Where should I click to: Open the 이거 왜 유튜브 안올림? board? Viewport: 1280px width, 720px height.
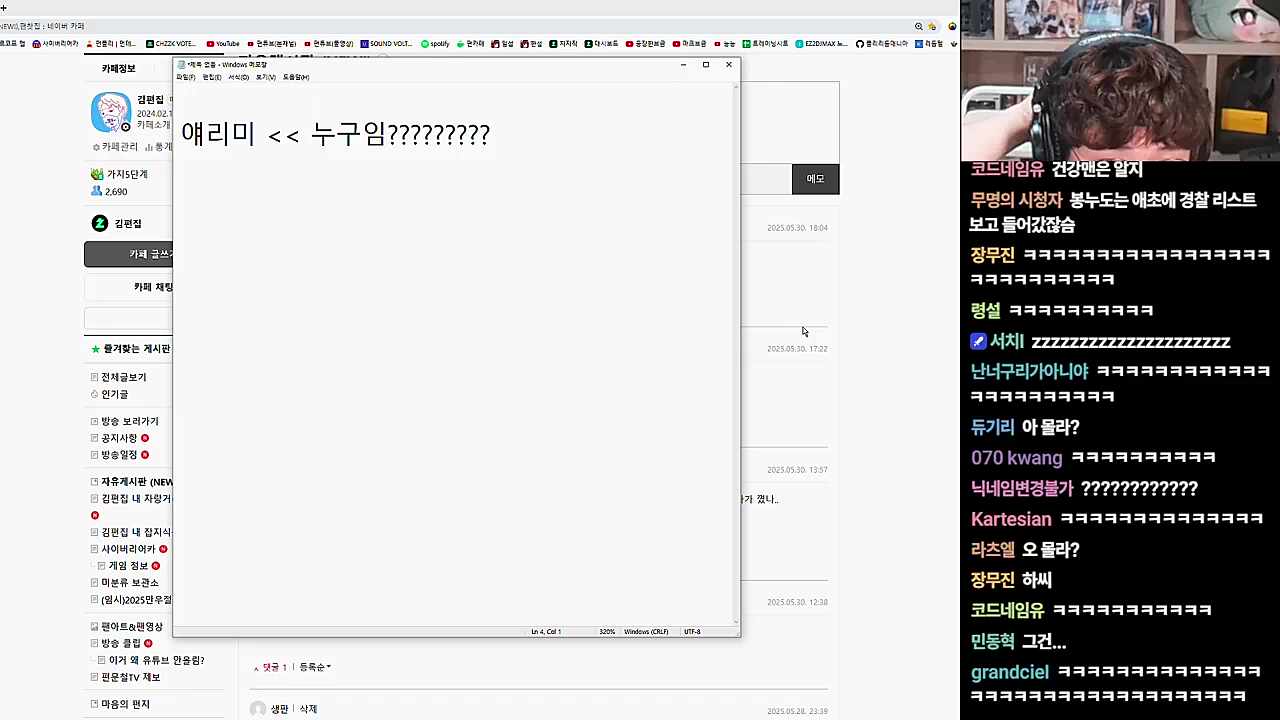click(x=156, y=660)
